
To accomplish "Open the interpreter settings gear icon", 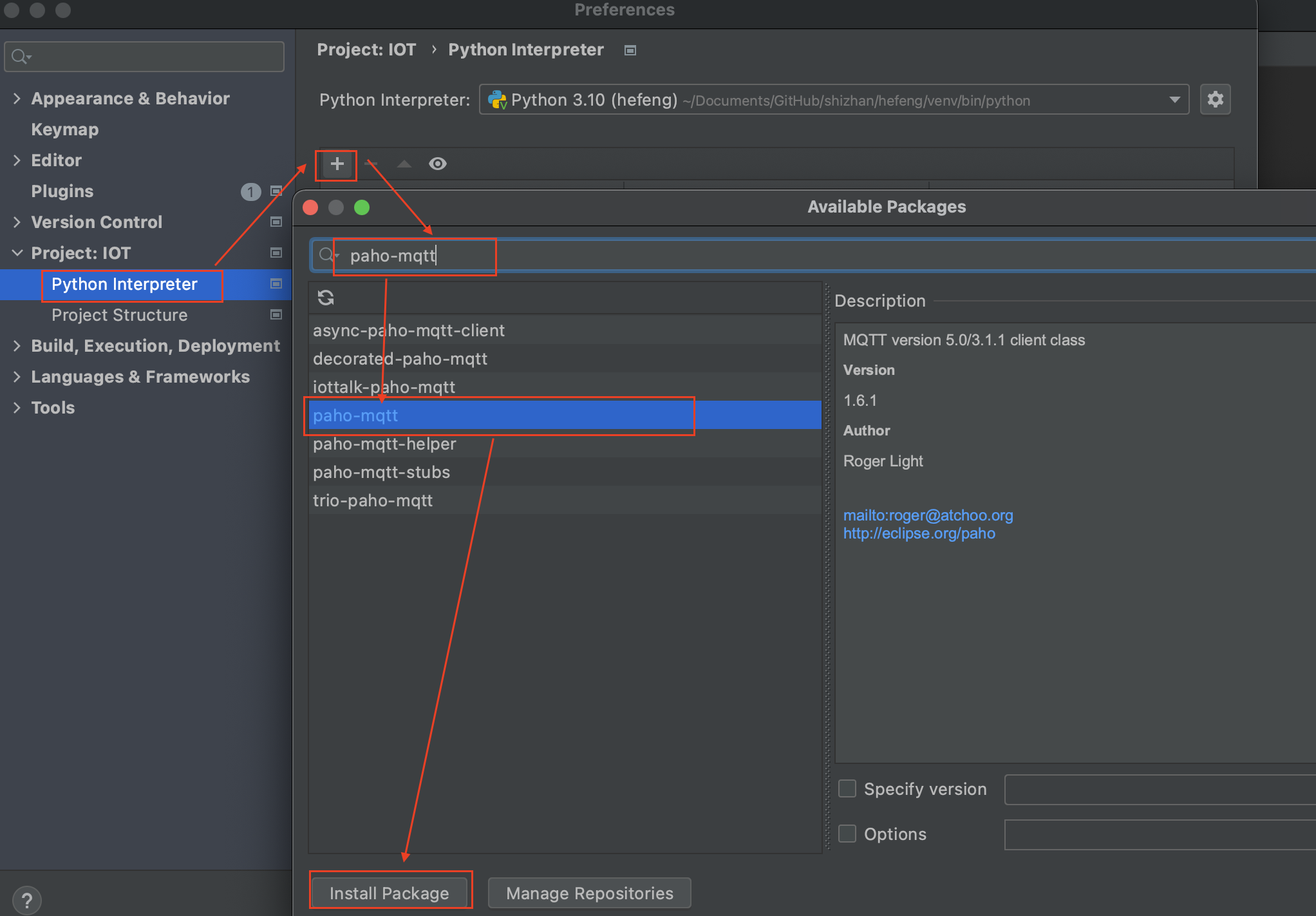I will tap(1215, 100).
